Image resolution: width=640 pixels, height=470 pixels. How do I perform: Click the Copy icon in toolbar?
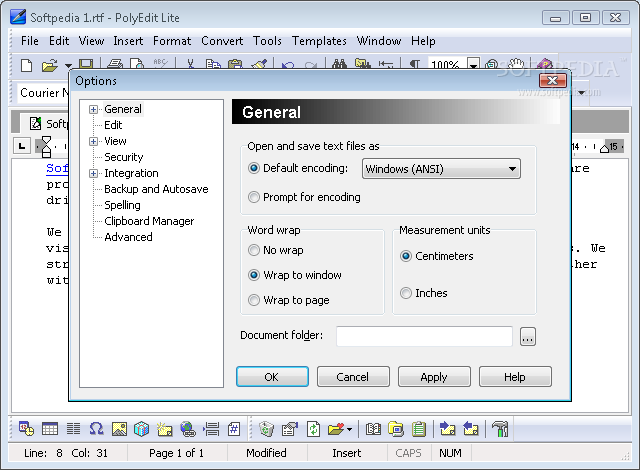tap(213, 64)
